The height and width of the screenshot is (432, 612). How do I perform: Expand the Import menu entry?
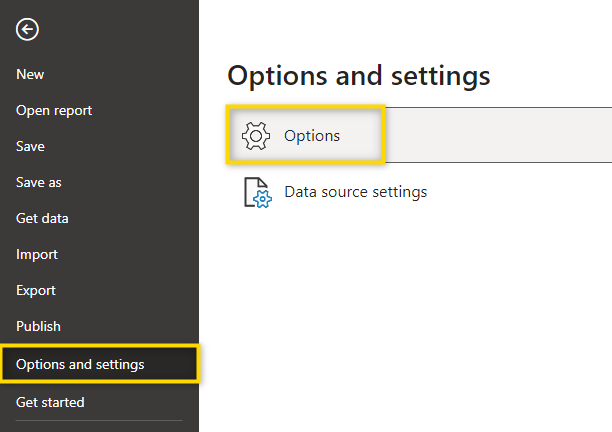[37, 254]
